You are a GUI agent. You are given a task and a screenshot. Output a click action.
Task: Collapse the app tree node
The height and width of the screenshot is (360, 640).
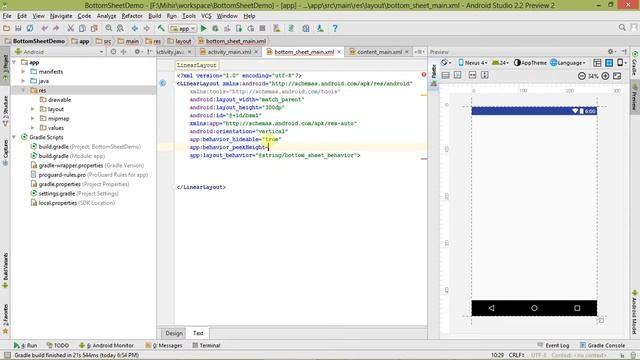[14, 62]
